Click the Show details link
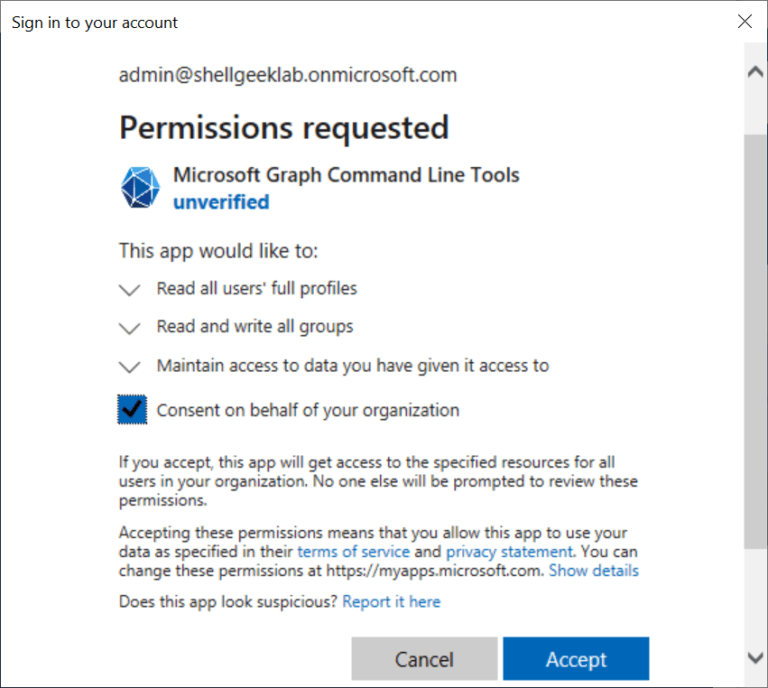Screen dimensions: 768x688 593,571
